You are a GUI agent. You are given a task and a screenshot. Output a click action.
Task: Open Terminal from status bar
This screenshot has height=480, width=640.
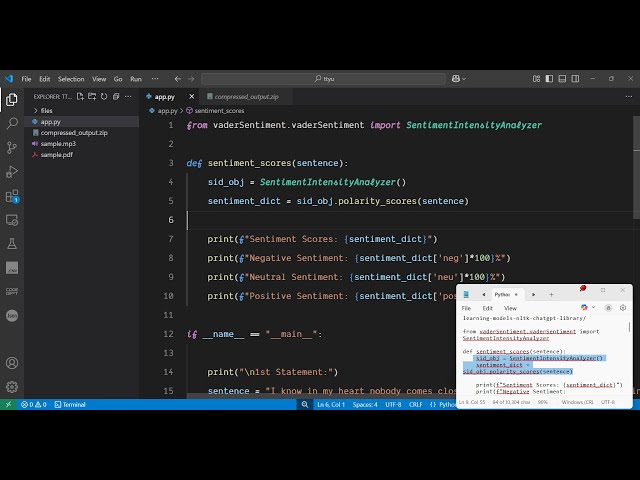(70, 404)
